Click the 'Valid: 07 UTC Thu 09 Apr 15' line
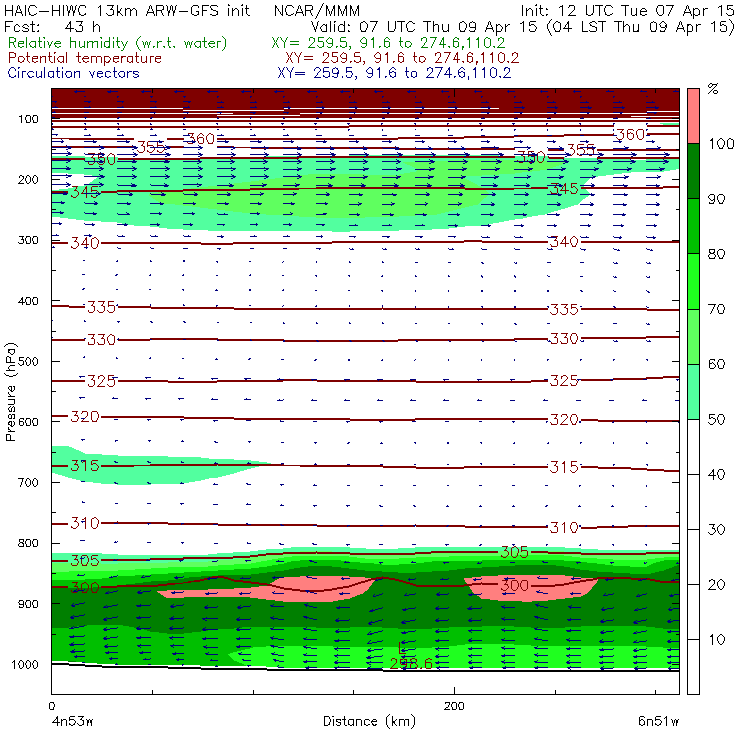 click(x=424, y=26)
